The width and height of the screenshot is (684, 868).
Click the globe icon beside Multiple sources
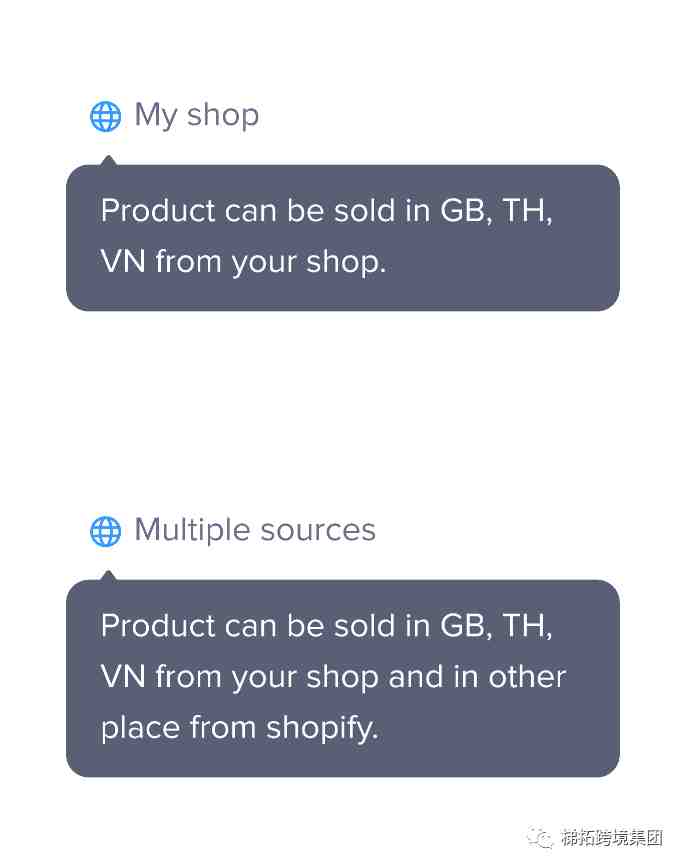pos(106,531)
